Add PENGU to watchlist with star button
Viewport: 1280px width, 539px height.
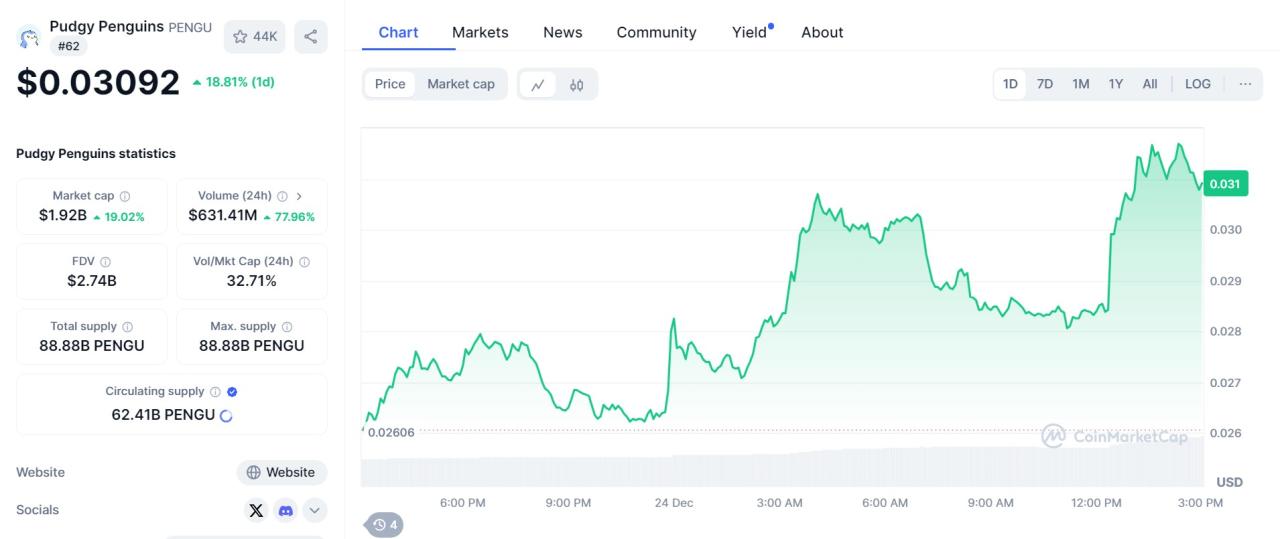point(255,37)
